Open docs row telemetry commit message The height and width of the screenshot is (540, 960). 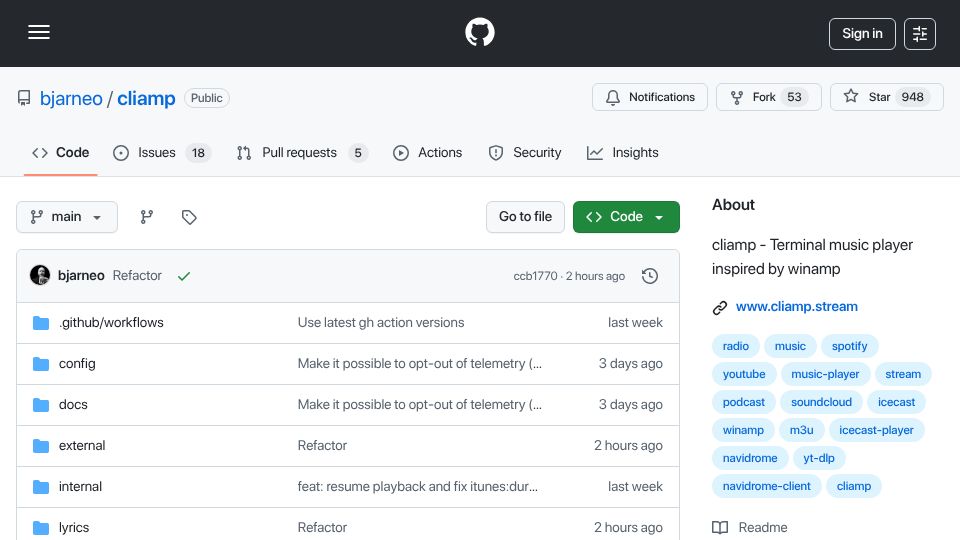click(419, 405)
